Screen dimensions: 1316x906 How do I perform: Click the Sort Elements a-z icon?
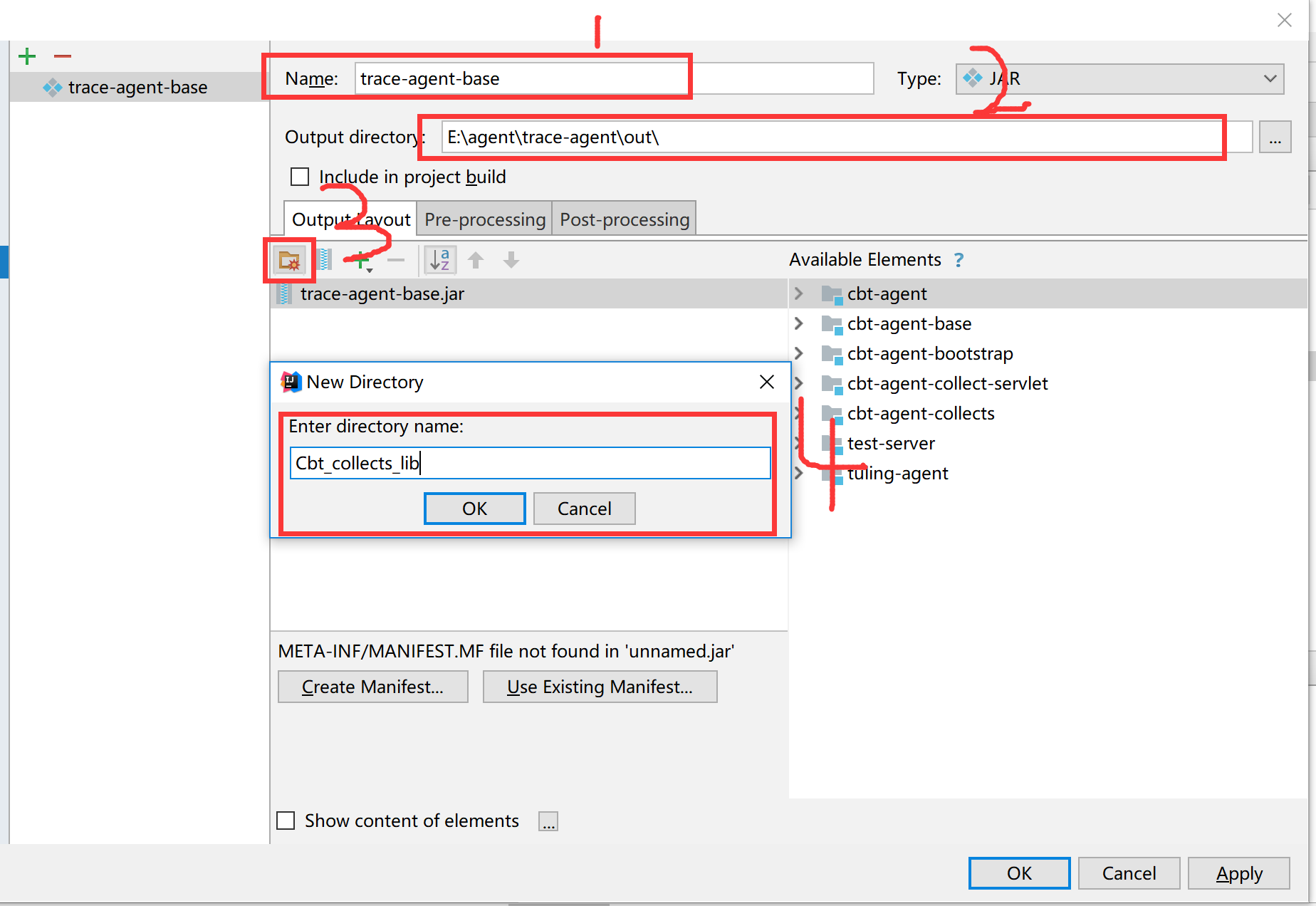[440, 260]
